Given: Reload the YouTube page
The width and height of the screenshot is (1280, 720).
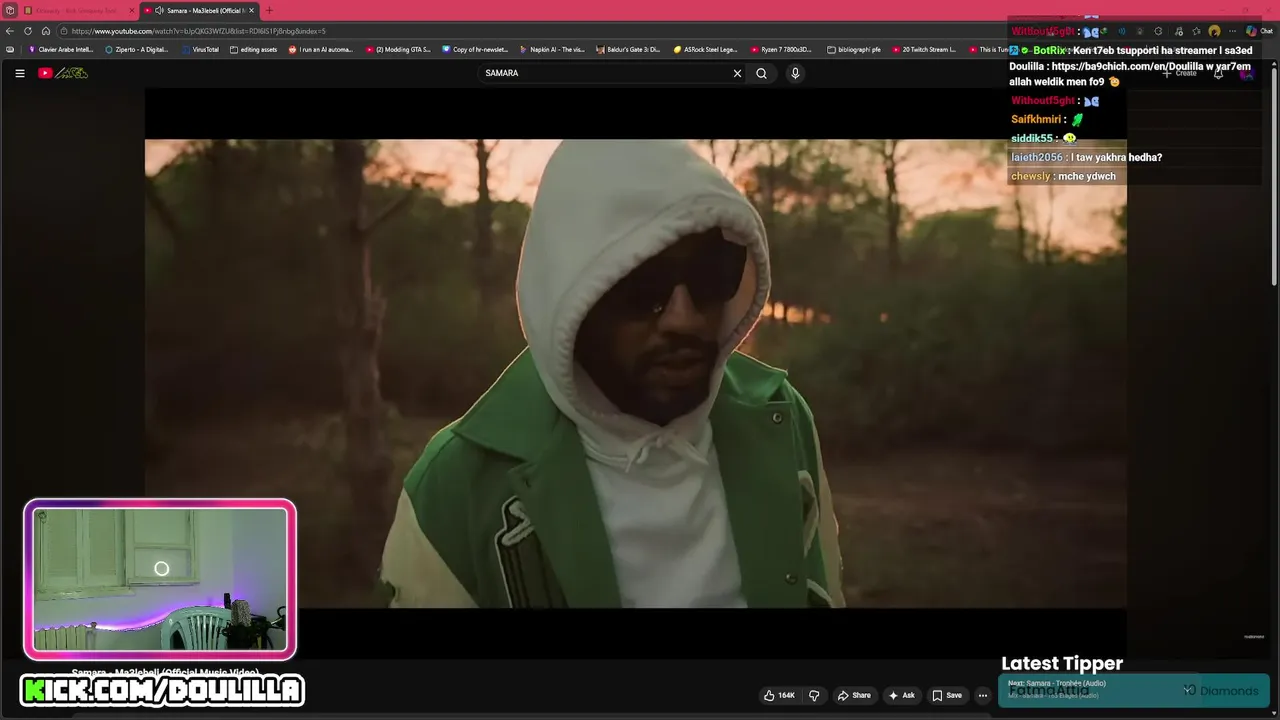Looking at the screenshot, I should coord(28,31).
